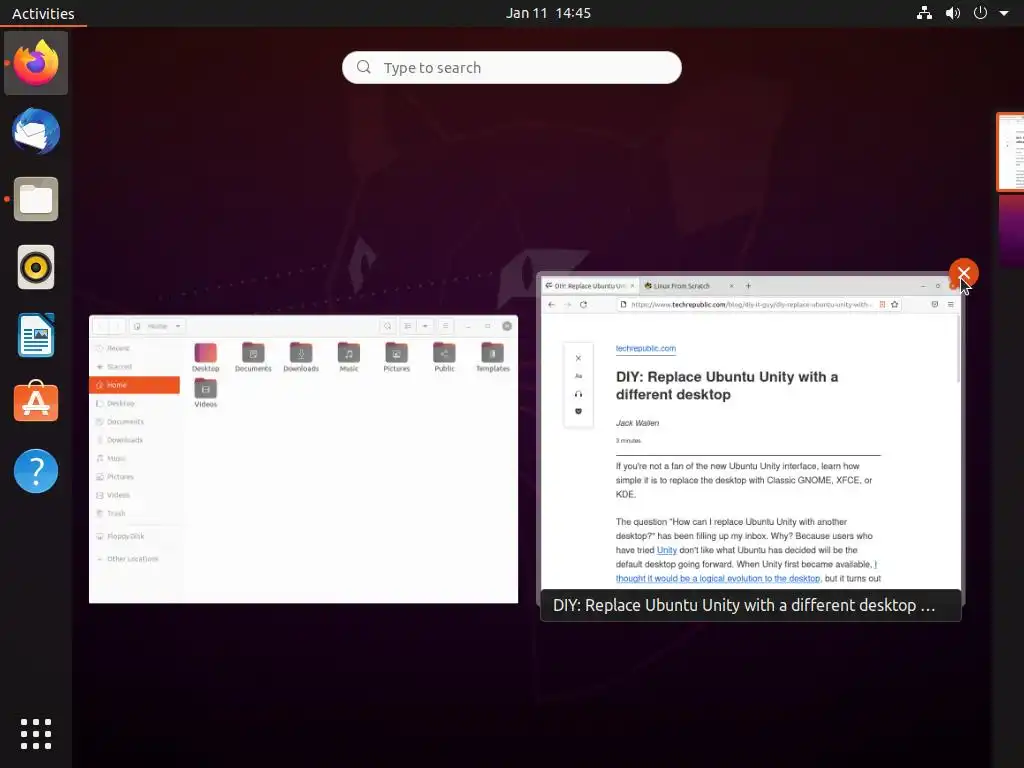Click the Firefox window title caption

[x=750, y=605]
